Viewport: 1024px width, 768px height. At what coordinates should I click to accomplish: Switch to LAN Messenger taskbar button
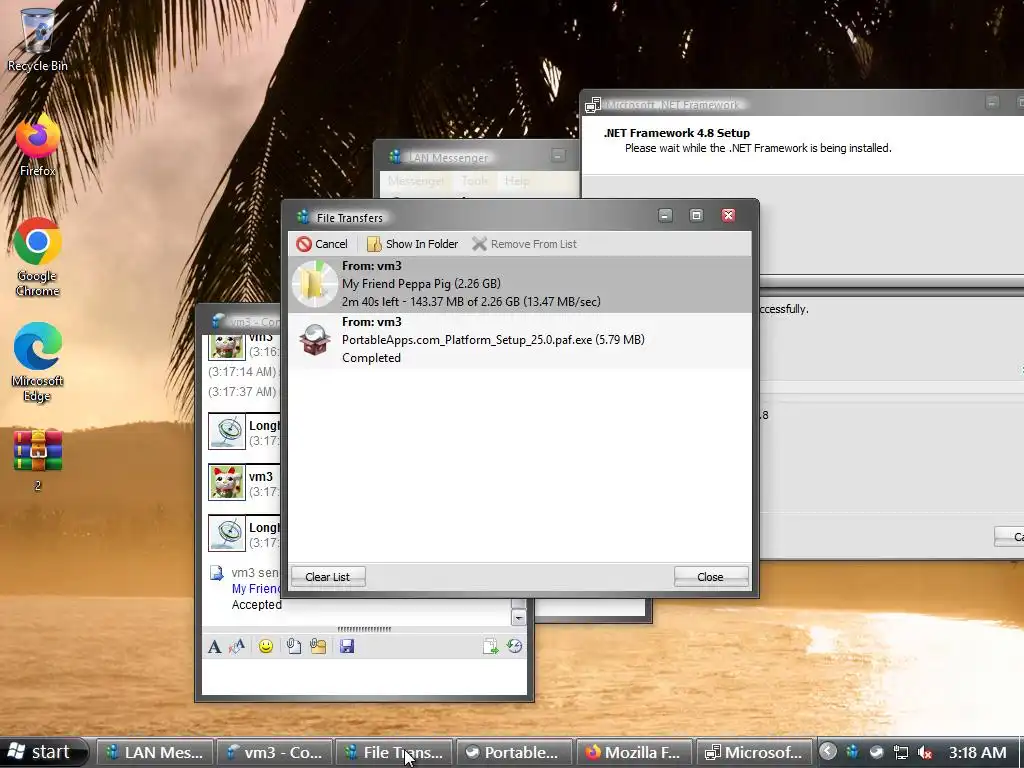coord(155,752)
